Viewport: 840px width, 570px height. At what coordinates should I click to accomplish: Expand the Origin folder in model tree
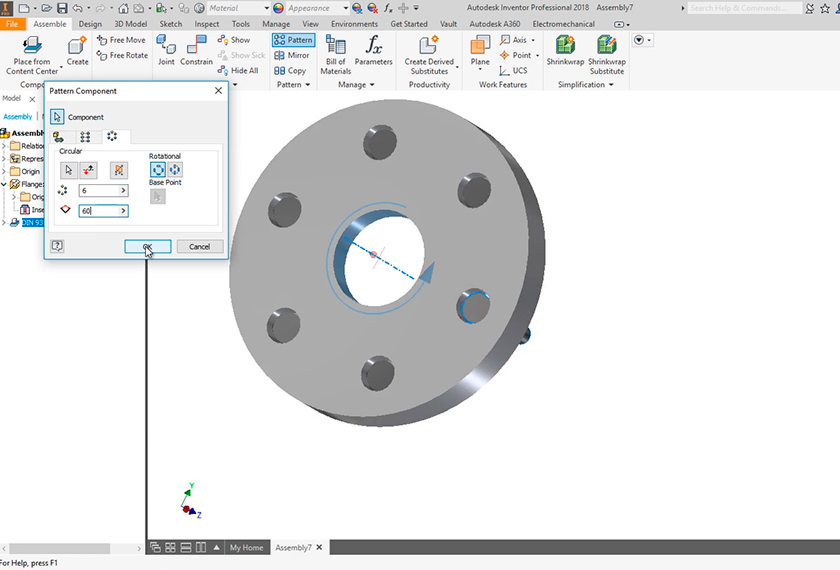tap(4, 171)
